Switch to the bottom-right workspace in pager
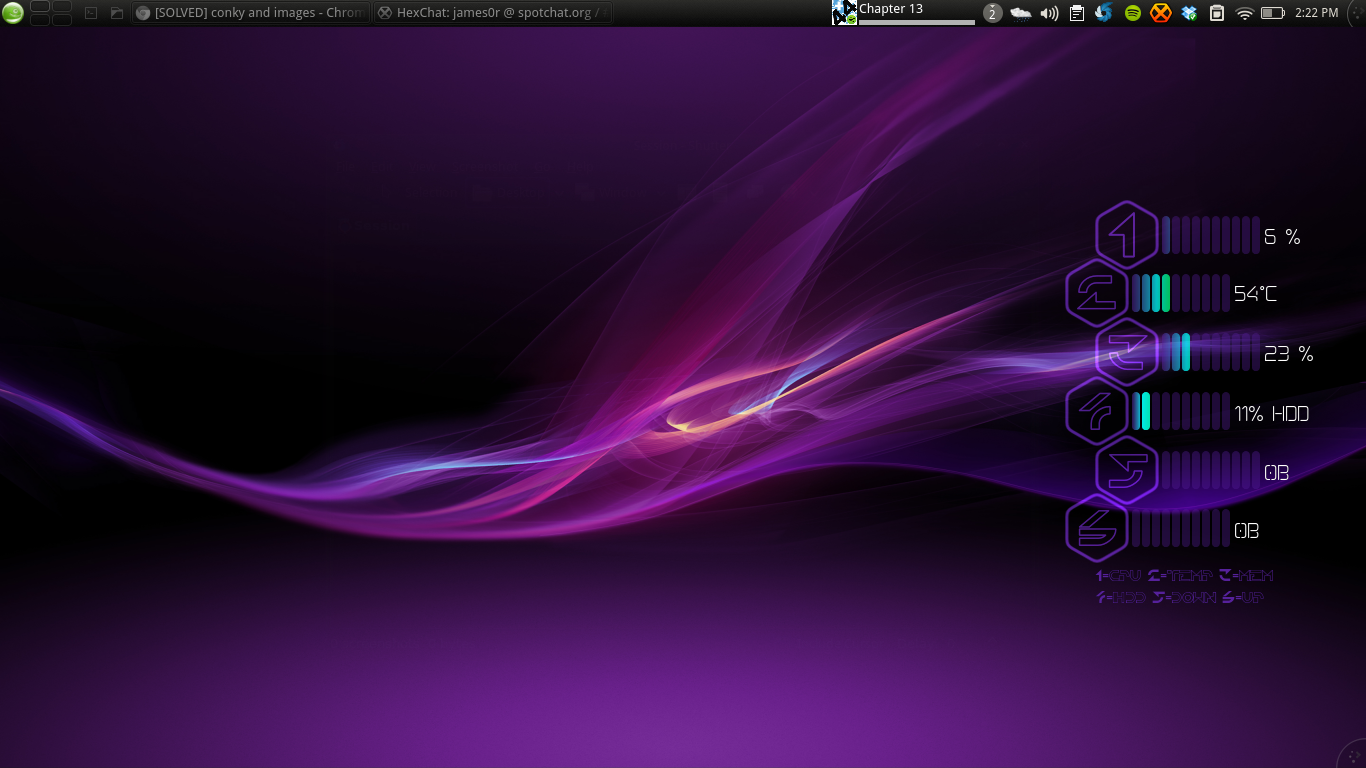This screenshot has width=1366, height=768. (62, 19)
